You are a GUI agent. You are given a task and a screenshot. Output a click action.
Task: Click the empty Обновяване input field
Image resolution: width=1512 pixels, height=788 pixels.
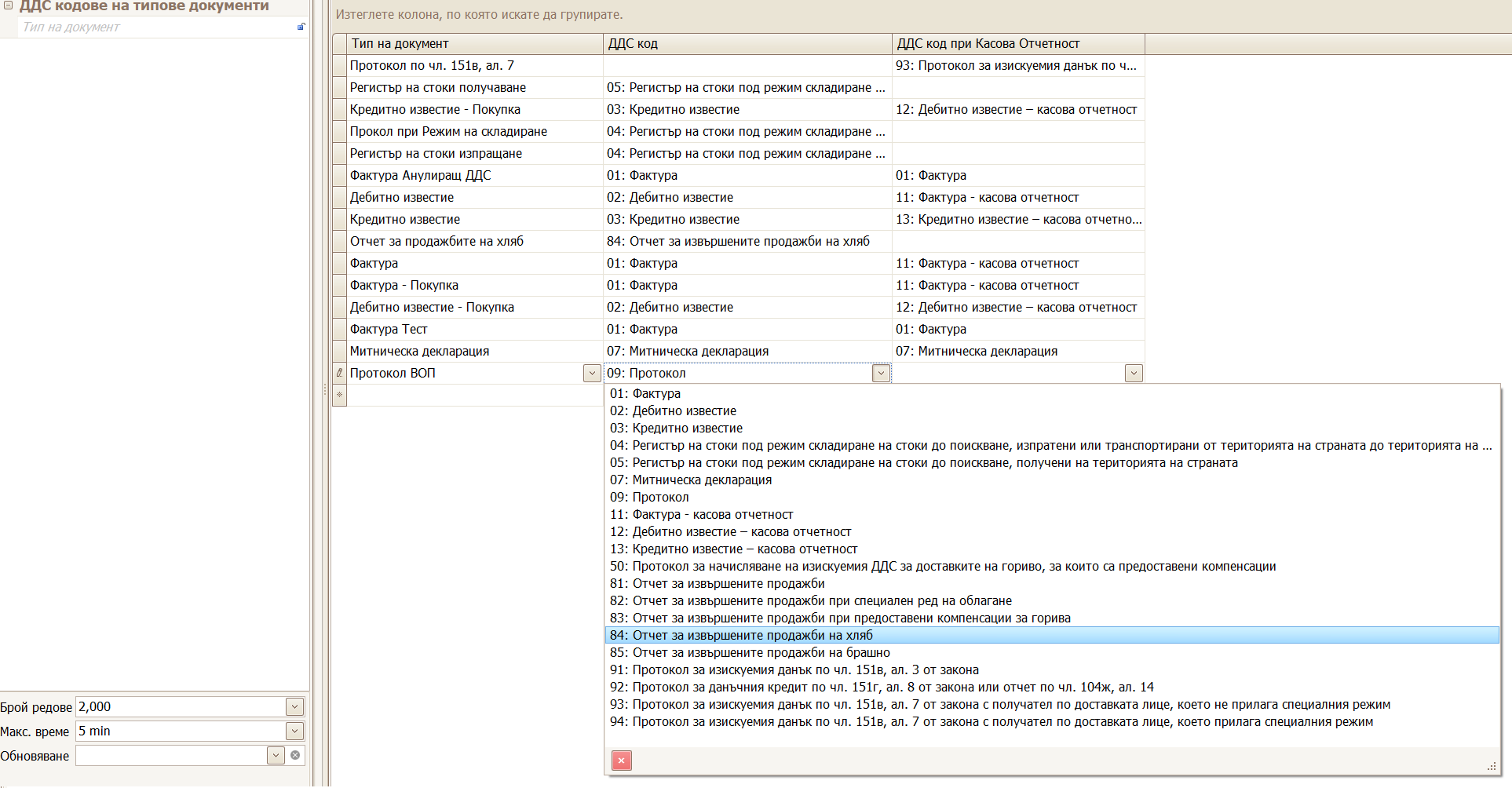click(171, 755)
